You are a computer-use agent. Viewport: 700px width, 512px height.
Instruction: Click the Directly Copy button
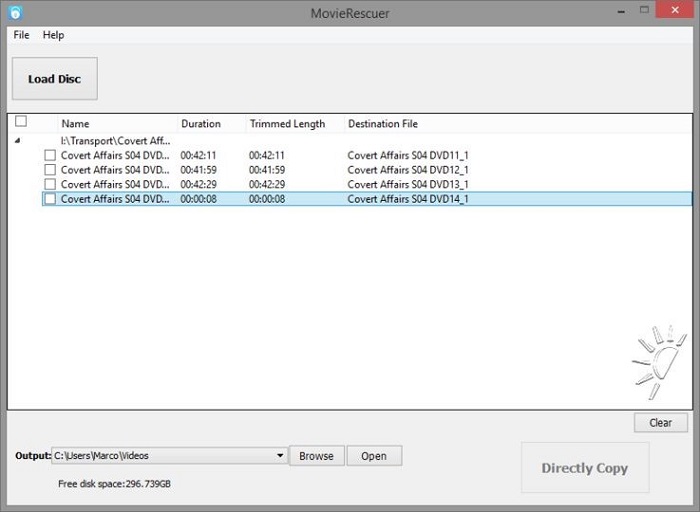[x=585, y=468]
